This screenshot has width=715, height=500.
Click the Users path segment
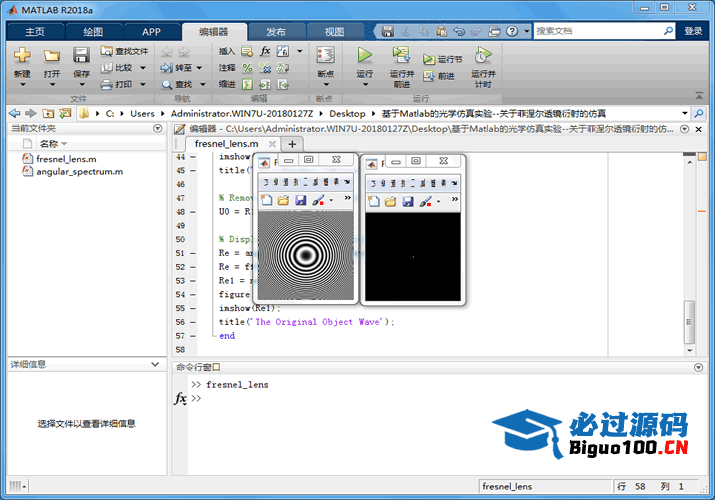142,113
